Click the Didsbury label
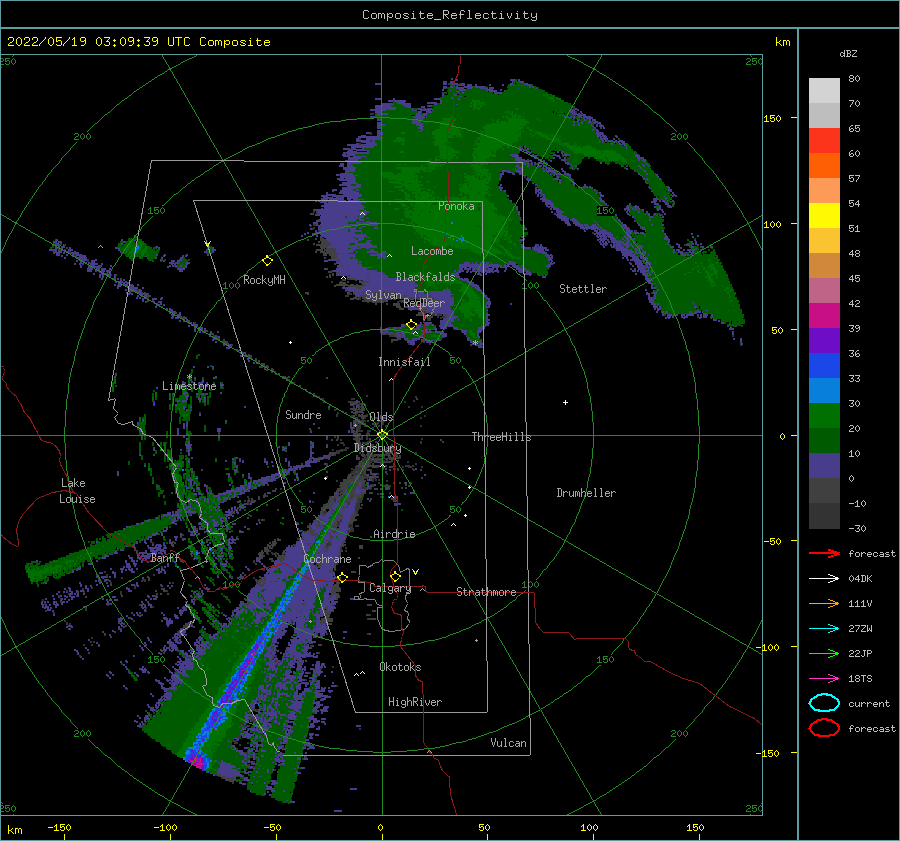Image resolution: width=900 pixels, height=841 pixels. 377,448
